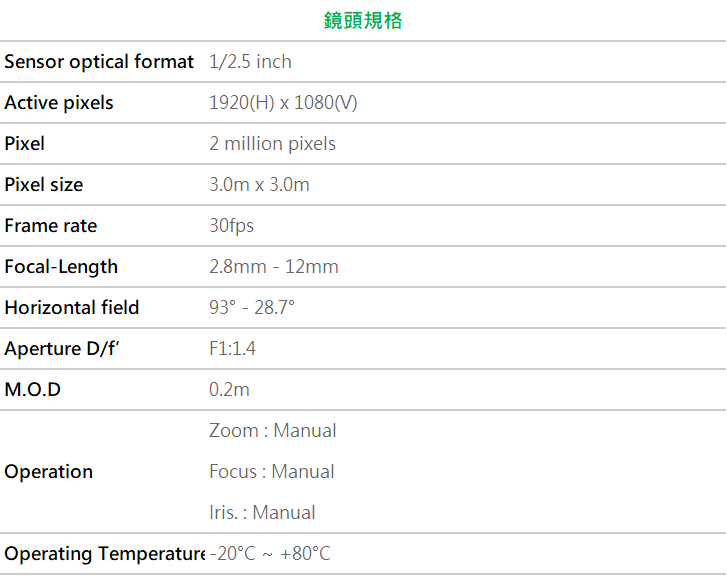Screen dimensions: 727x576
Task: Select the Pixel row label
Action: tap(25, 144)
